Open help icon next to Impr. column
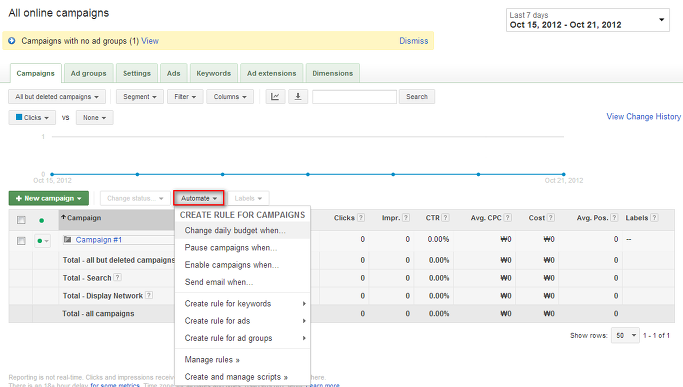 tap(406, 217)
